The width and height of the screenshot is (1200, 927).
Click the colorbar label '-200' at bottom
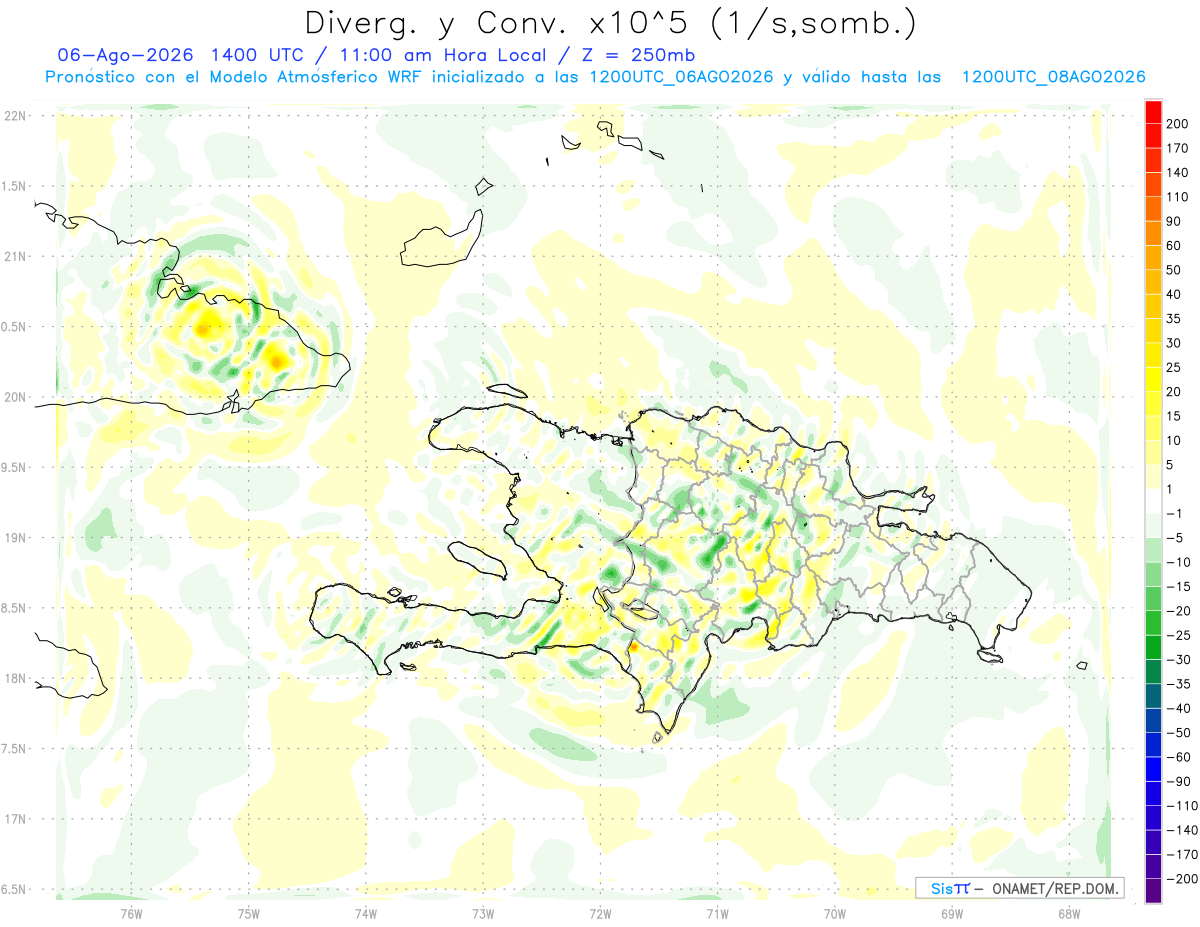pos(1180,879)
